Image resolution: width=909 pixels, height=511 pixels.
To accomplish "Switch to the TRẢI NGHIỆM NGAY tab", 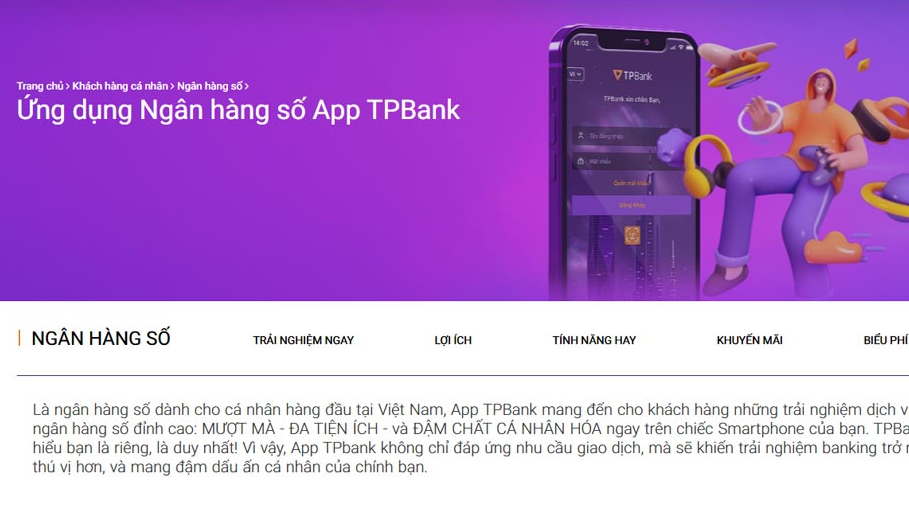I will click(303, 340).
